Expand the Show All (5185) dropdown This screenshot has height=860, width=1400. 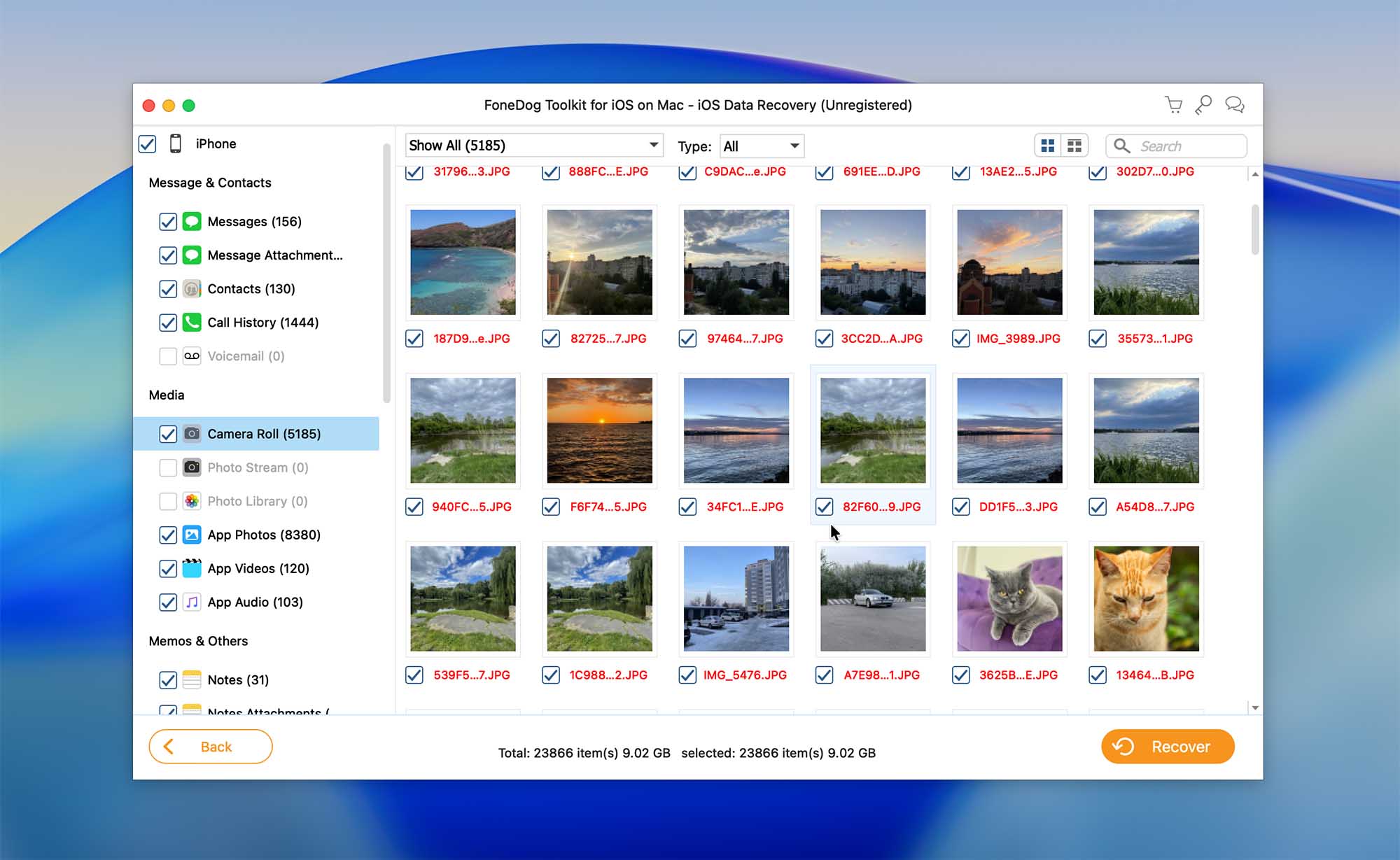533,146
